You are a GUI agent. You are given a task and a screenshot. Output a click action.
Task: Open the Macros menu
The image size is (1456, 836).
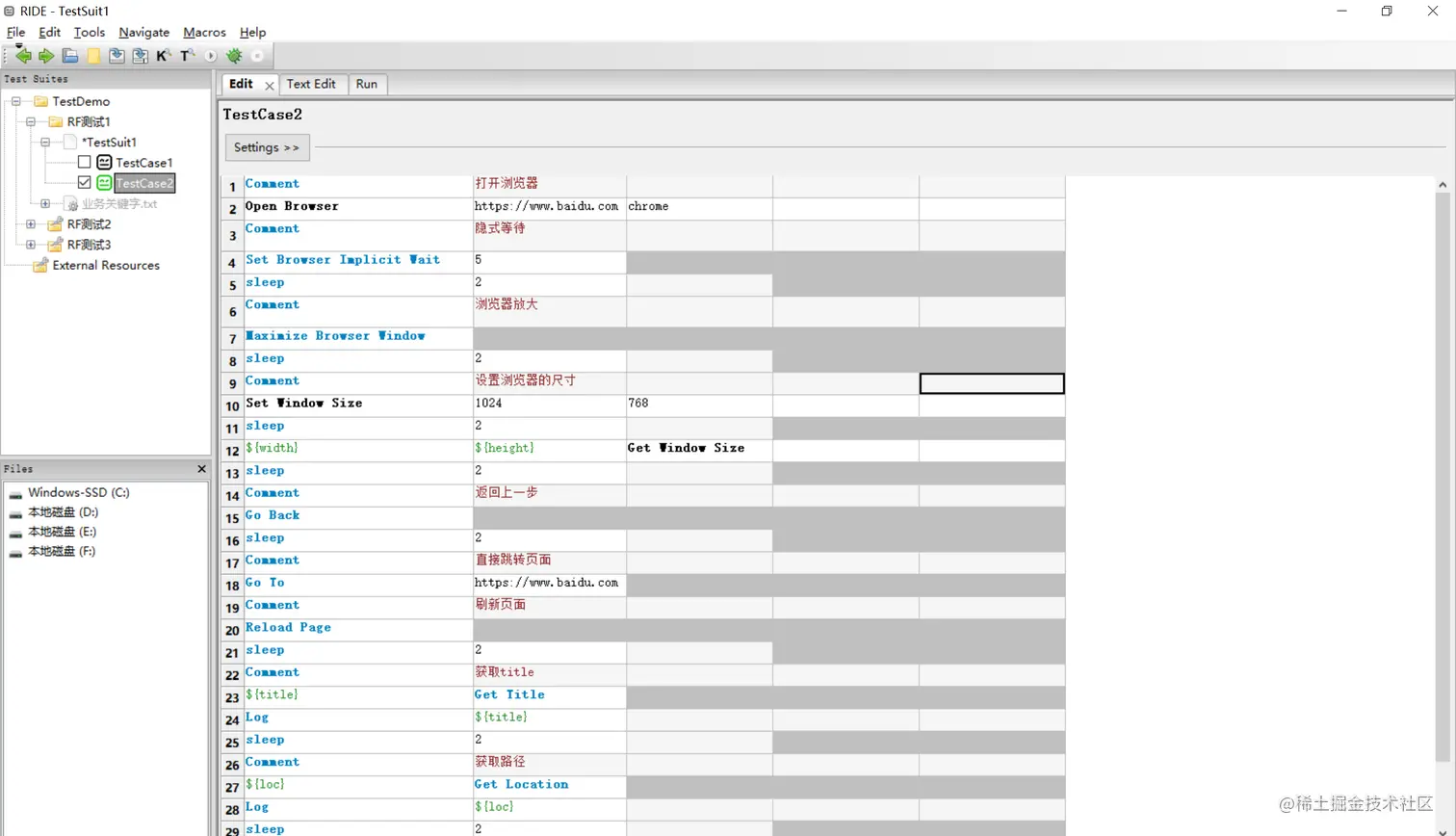coord(204,32)
